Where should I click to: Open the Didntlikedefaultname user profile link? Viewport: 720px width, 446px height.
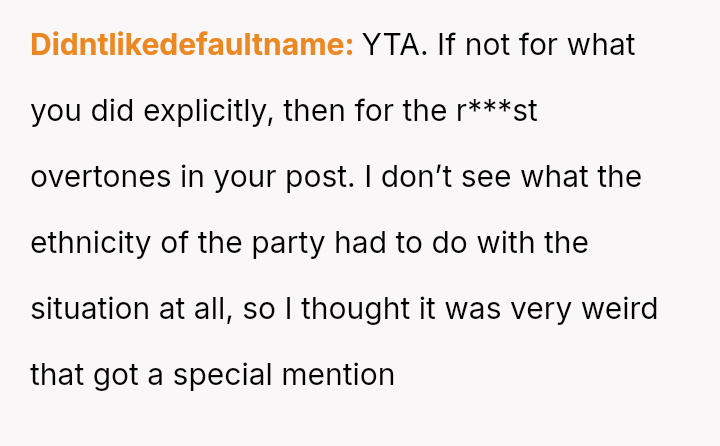click(192, 45)
